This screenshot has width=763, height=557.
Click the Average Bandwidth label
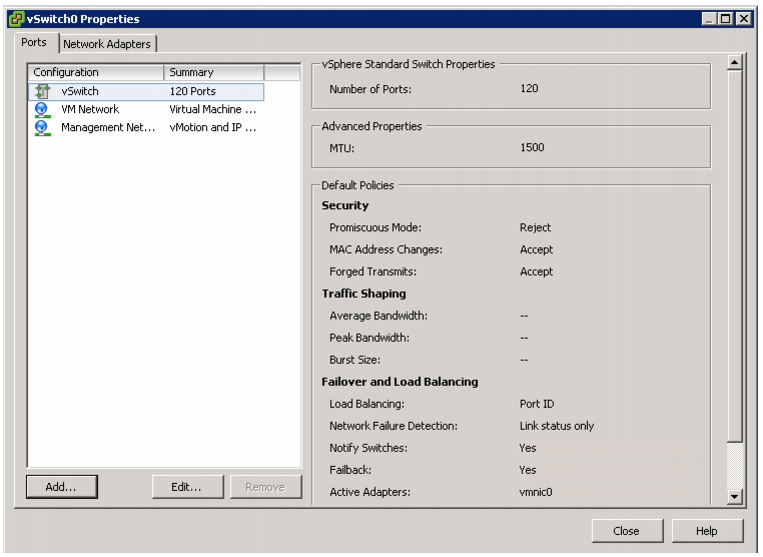pyautogui.click(x=379, y=316)
